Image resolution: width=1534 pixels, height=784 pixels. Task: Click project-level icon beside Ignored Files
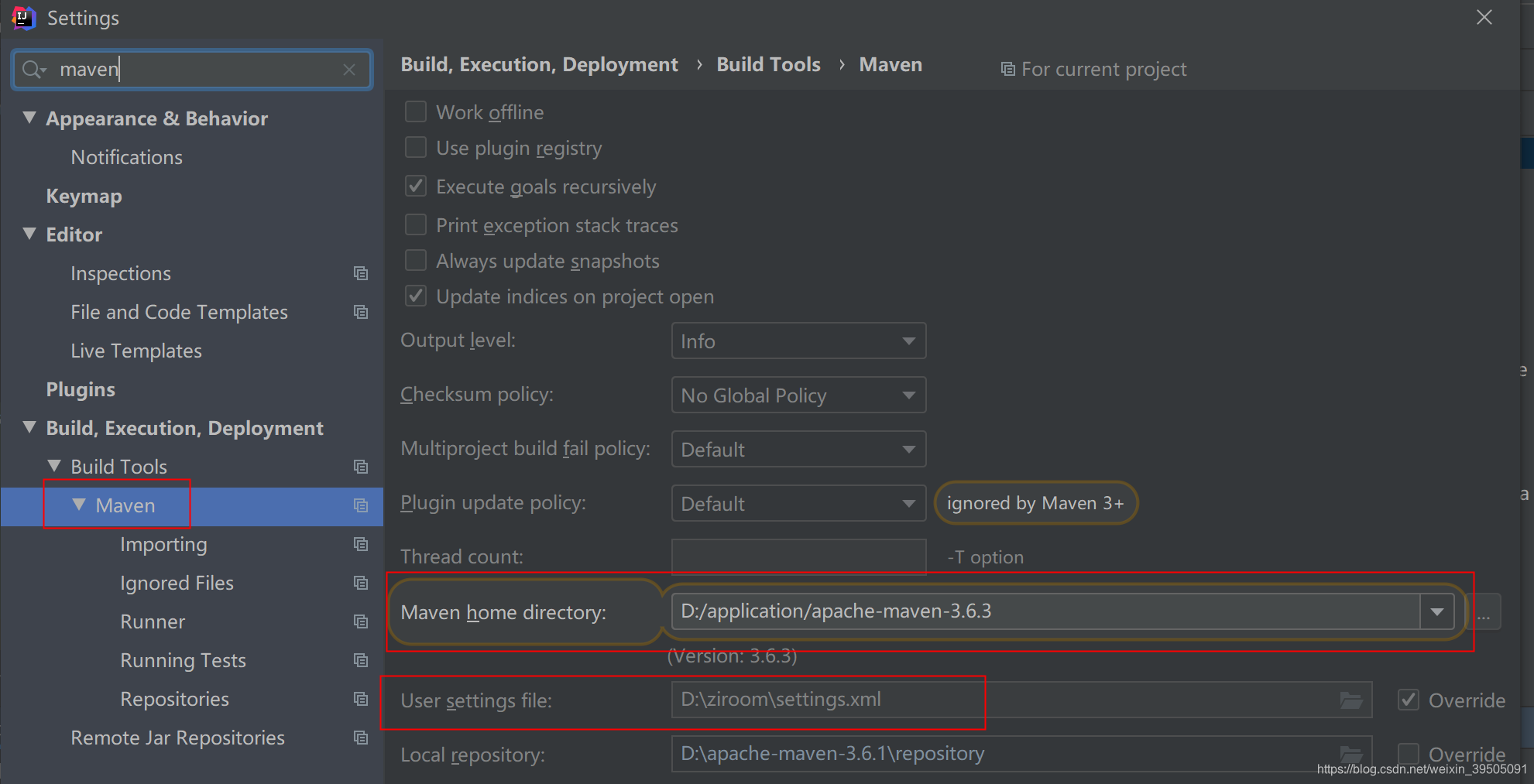(361, 583)
